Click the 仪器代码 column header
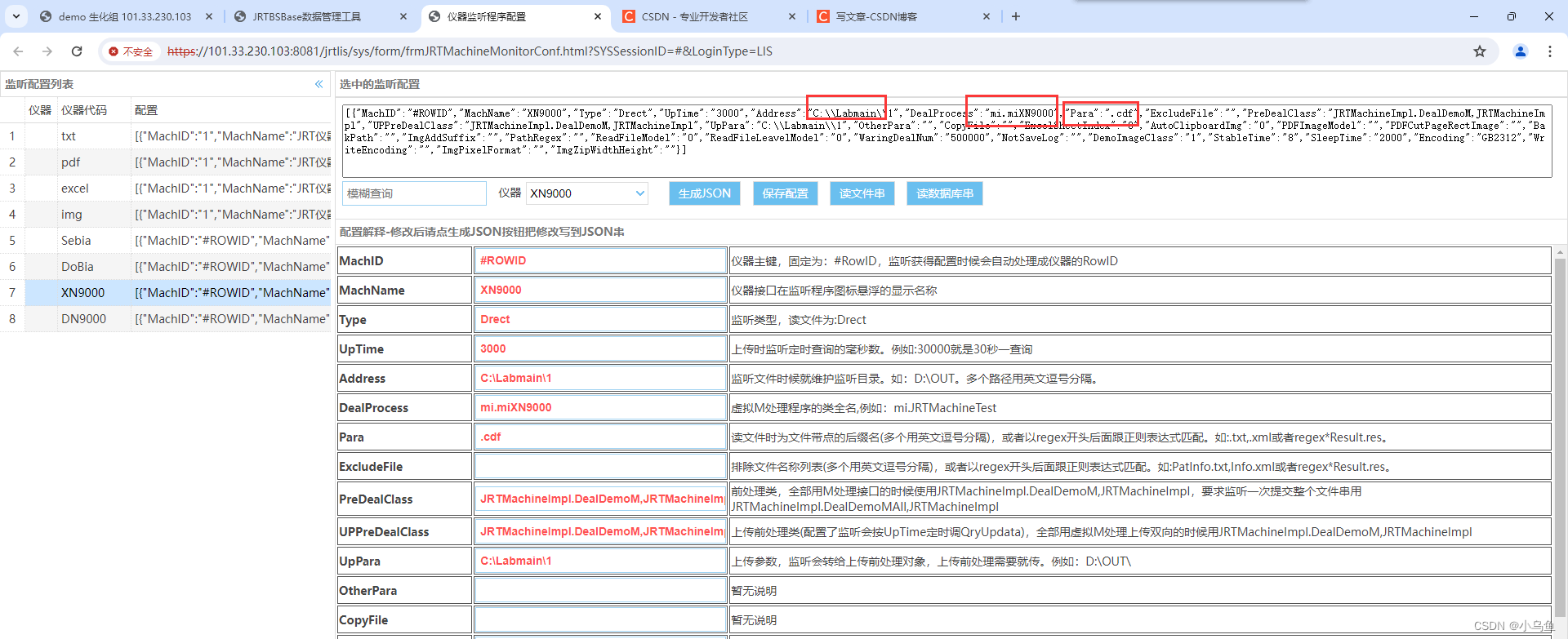This screenshot has width=1568, height=639. click(93, 110)
